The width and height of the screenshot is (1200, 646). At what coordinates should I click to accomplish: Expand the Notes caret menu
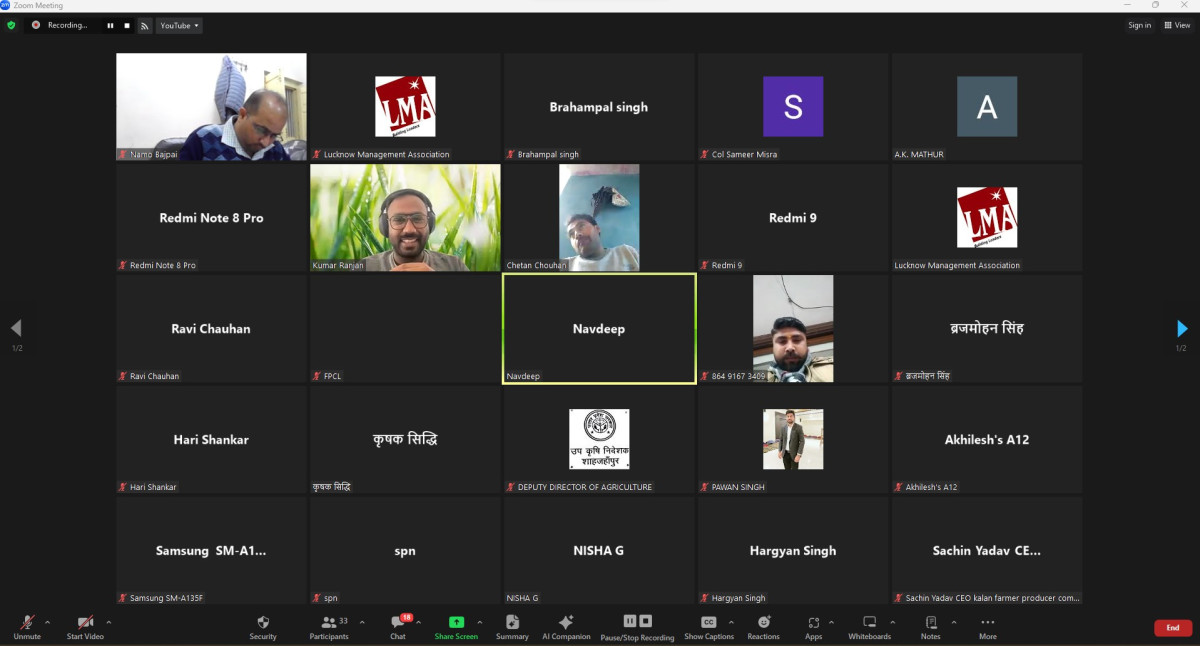click(954, 622)
